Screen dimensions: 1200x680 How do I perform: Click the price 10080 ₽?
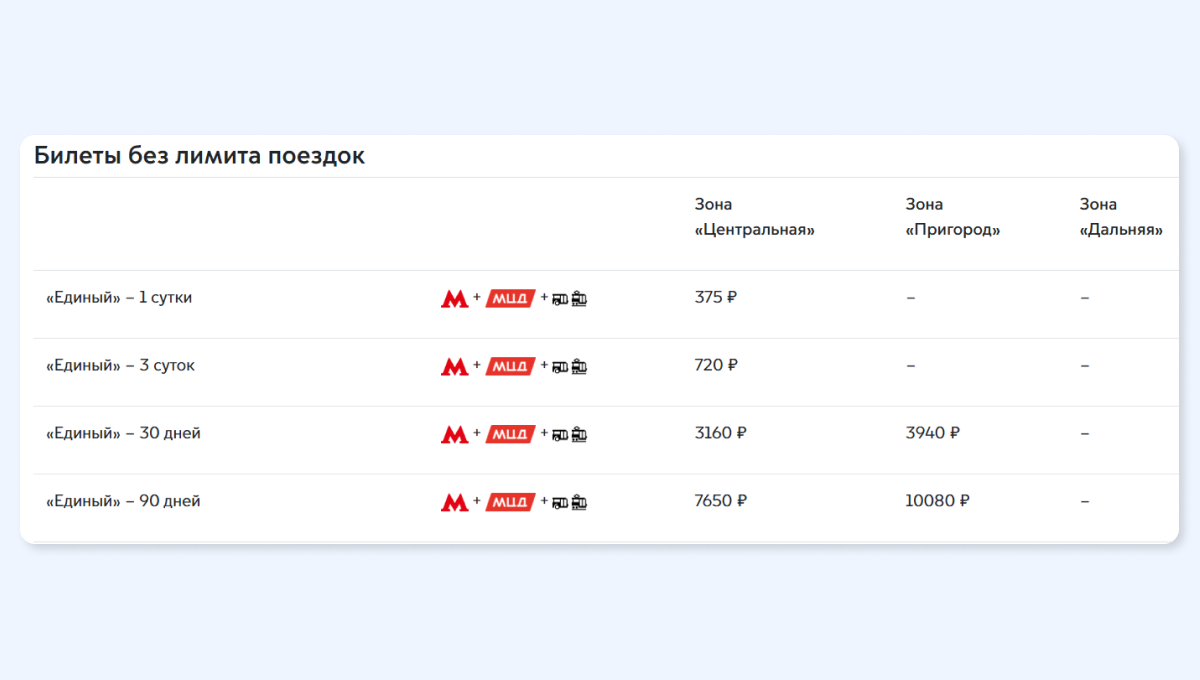pos(937,501)
